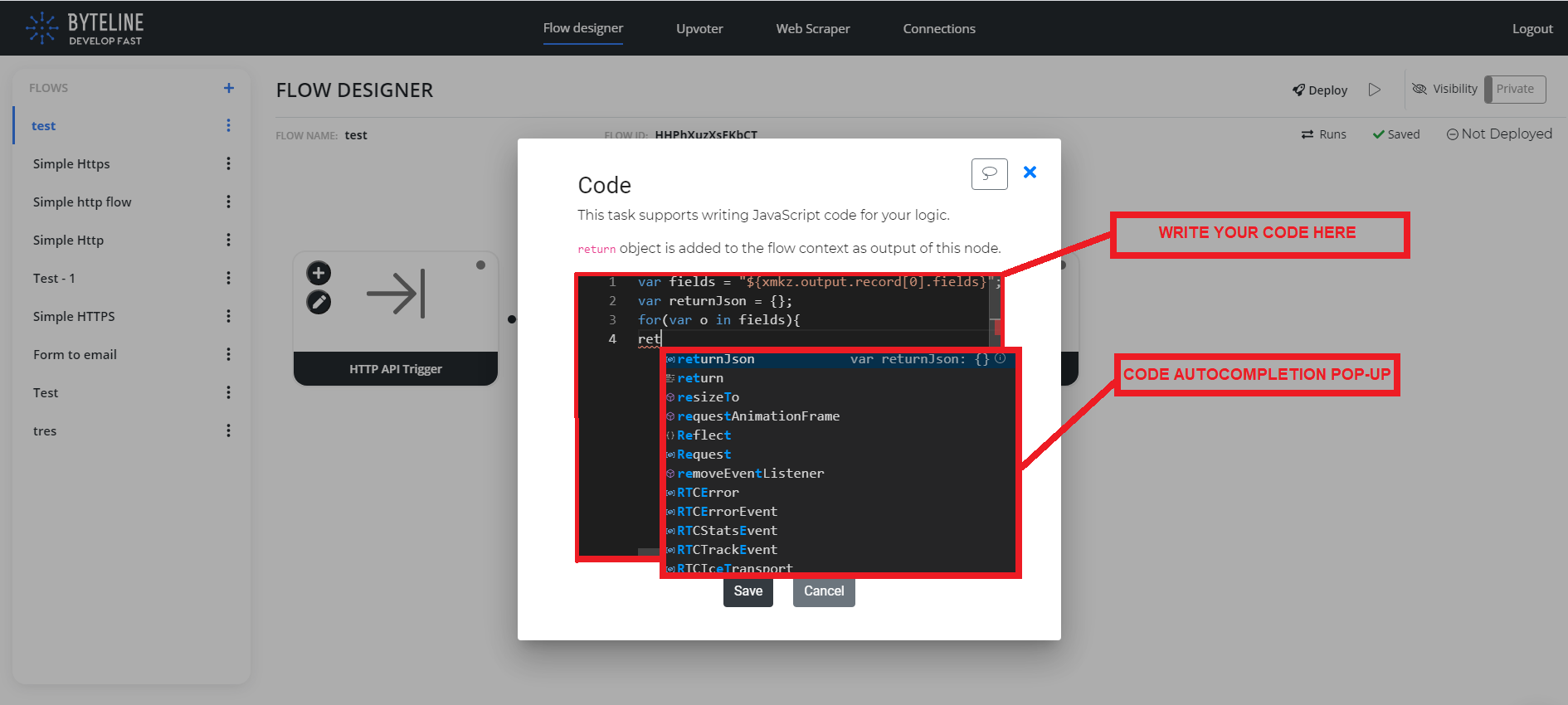Viewport: 1568px width, 705px height.
Task: Click the add node plus icon on trigger
Action: click(x=319, y=273)
